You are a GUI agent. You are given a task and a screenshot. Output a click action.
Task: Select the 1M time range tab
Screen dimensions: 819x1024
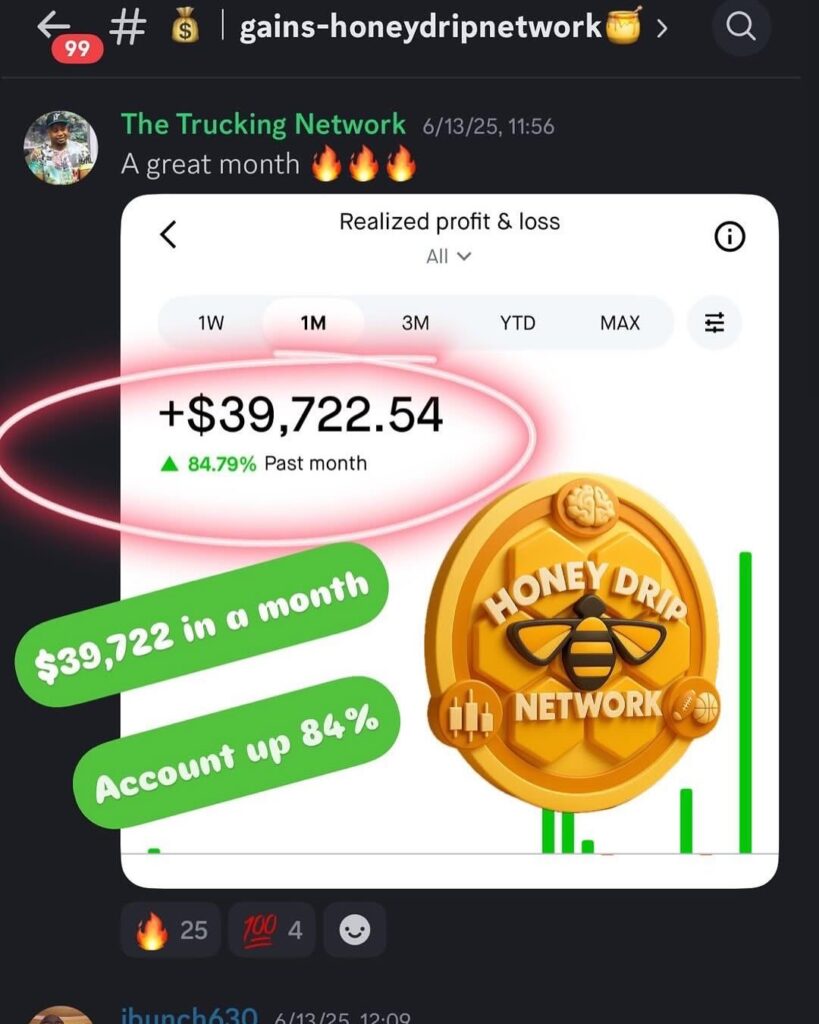pos(313,323)
